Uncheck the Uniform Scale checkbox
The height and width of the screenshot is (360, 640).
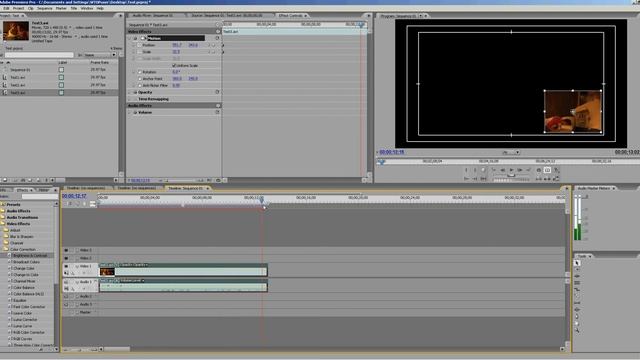pos(174,65)
